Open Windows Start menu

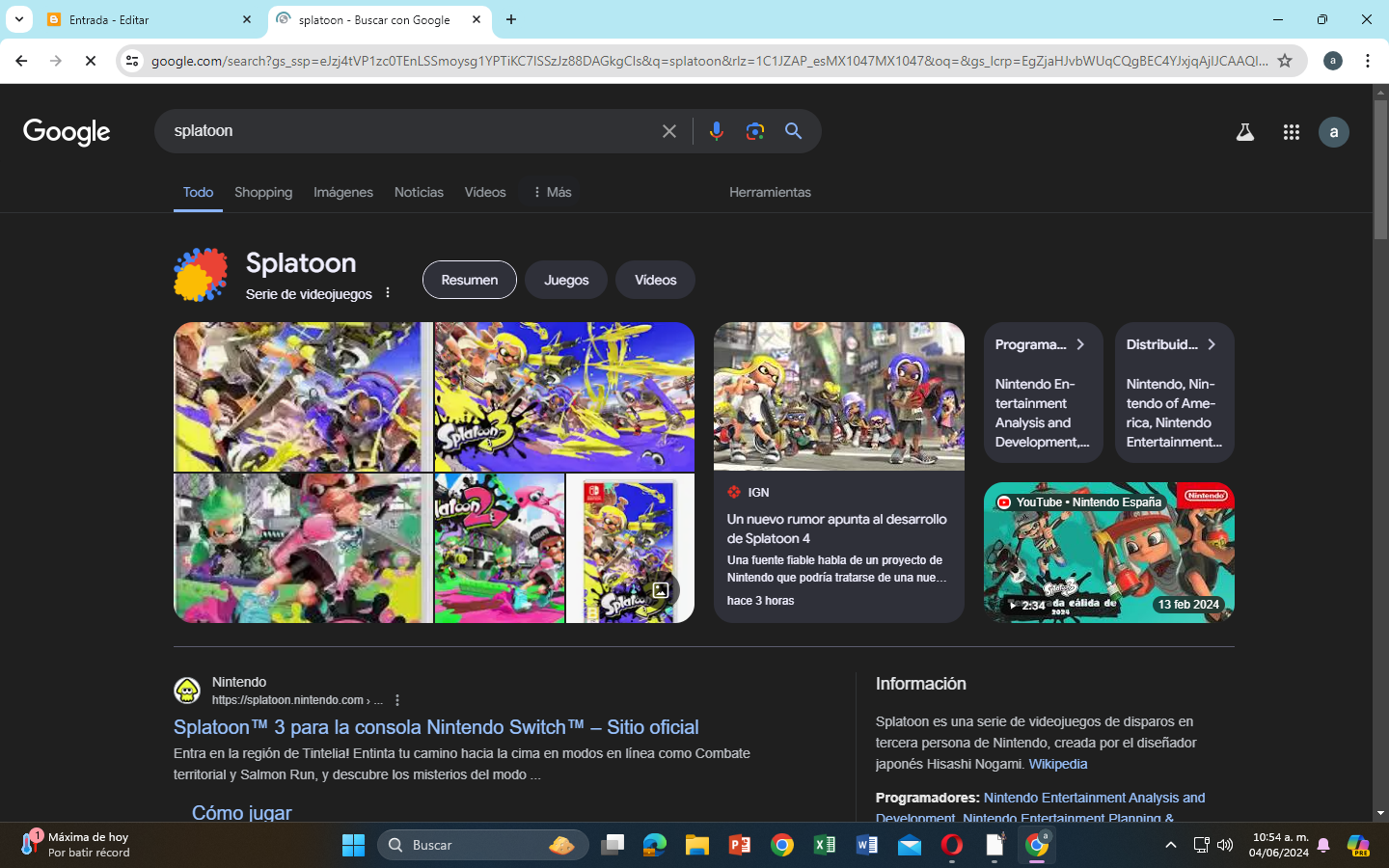point(353,845)
